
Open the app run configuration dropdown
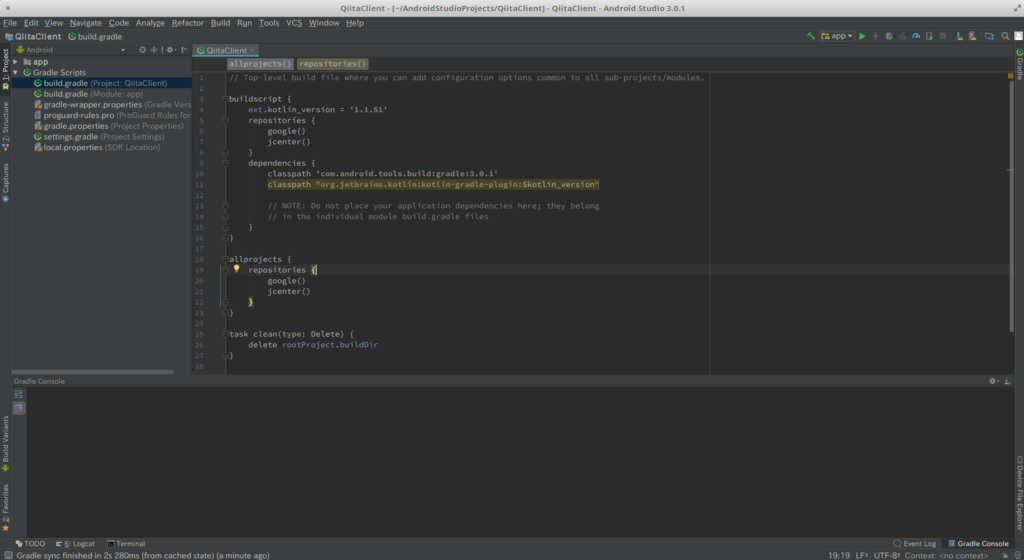pyautogui.click(x=837, y=36)
